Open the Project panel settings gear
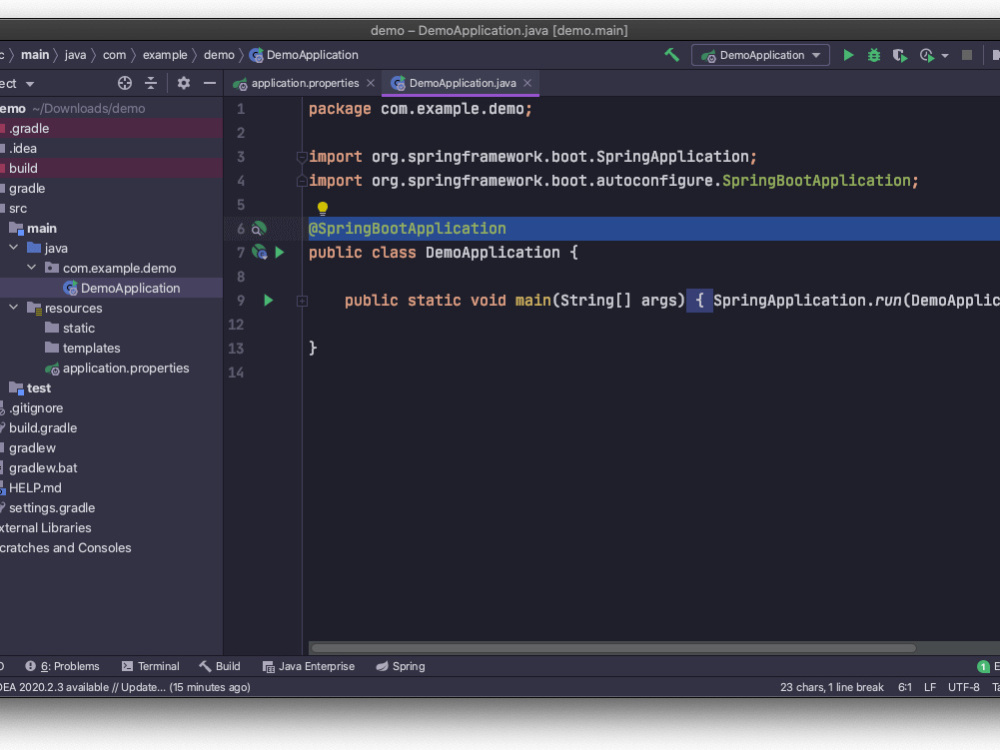 point(182,83)
